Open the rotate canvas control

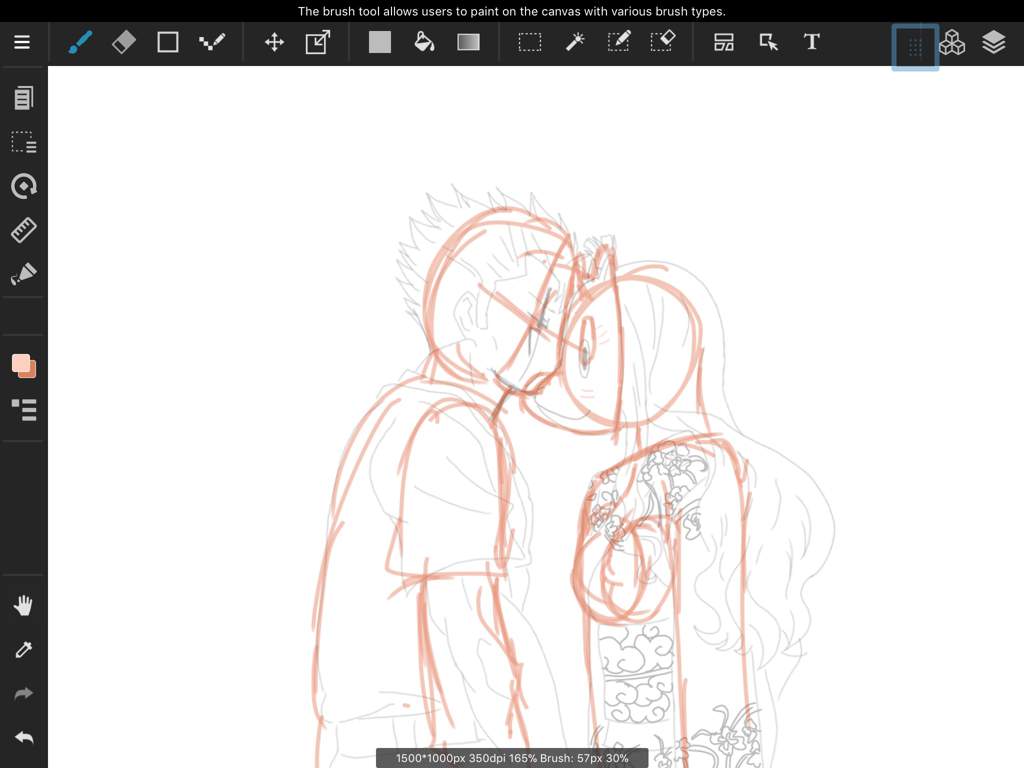[x=24, y=186]
